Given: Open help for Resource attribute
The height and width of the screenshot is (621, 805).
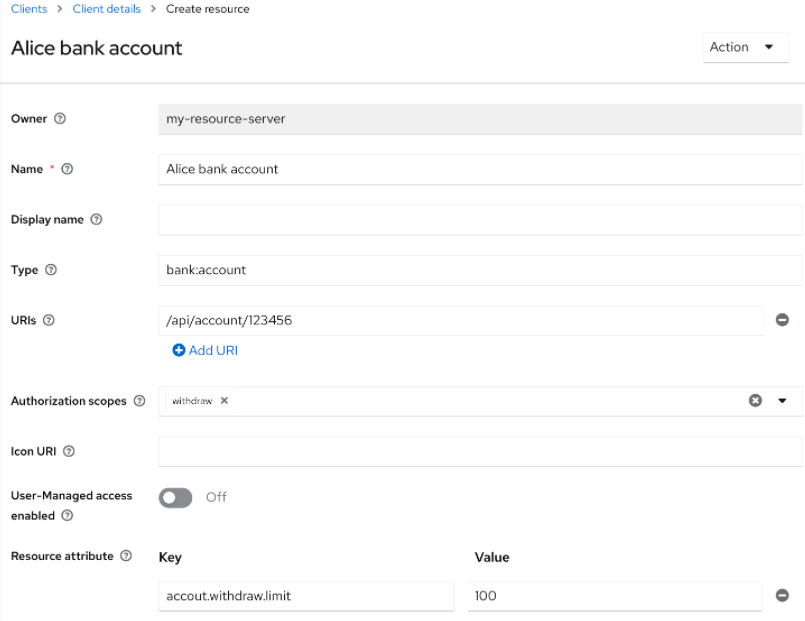Looking at the screenshot, I should pyautogui.click(x=127, y=556).
